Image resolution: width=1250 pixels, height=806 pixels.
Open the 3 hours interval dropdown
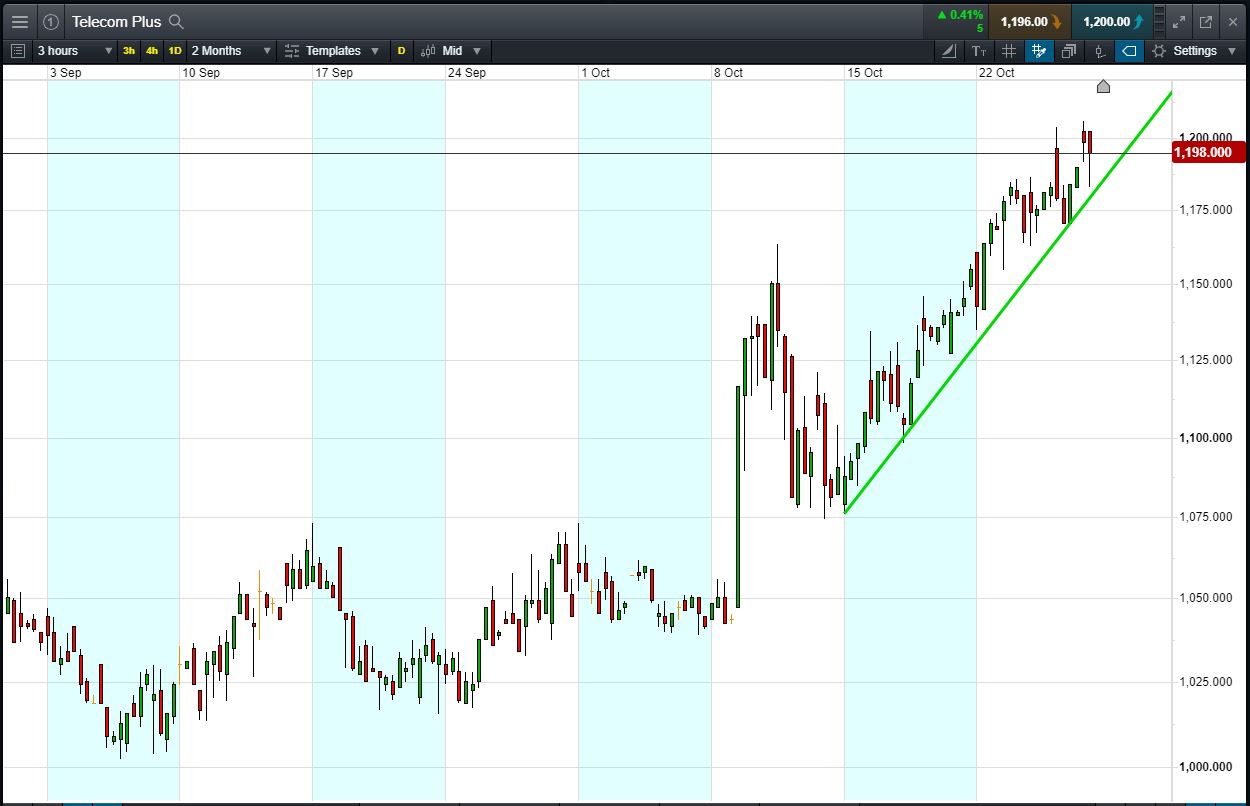[x=74, y=51]
